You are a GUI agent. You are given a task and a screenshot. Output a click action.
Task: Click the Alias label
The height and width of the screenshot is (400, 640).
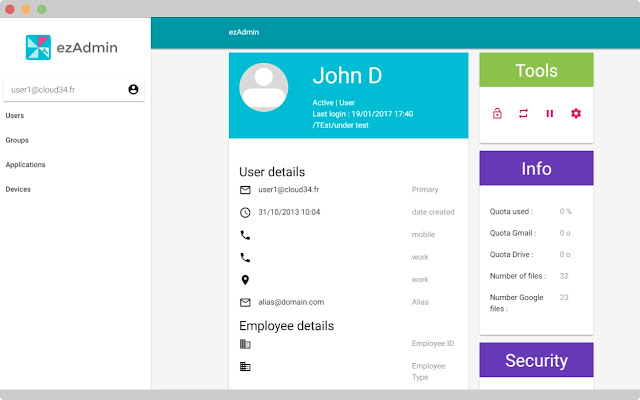click(x=420, y=302)
